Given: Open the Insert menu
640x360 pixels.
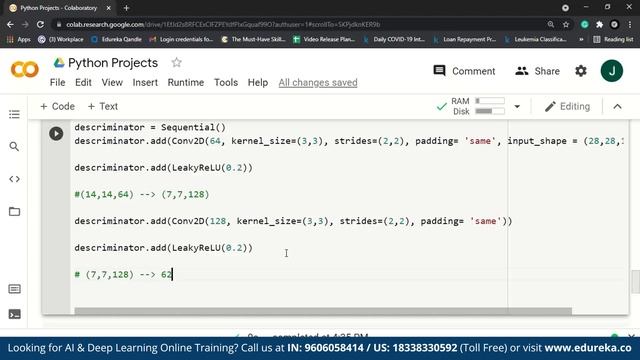Looking at the screenshot, I should point(145,82).
